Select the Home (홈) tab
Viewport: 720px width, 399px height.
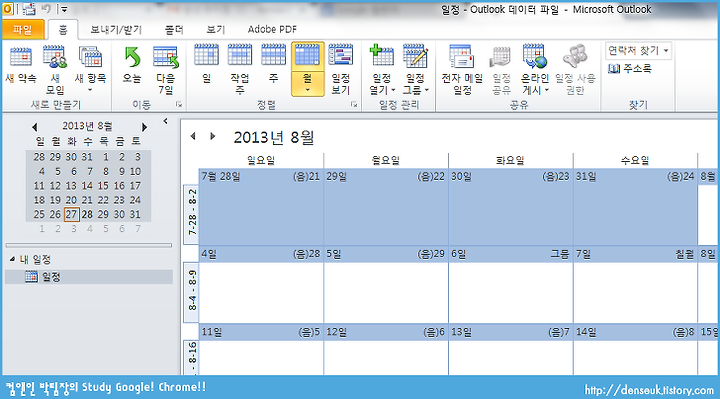click(x=63, y=30)
